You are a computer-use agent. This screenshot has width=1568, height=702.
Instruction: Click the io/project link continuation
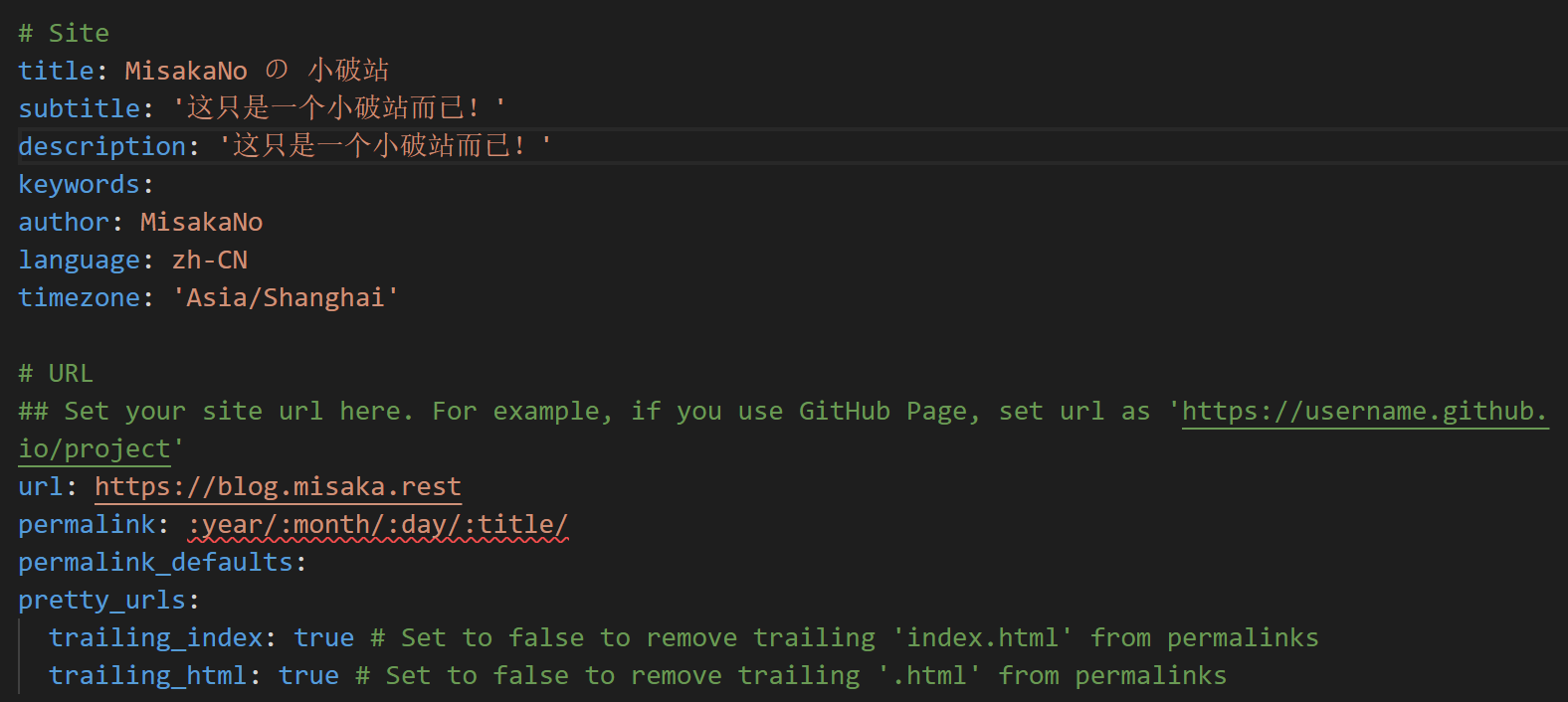click(x=95, y=448)
